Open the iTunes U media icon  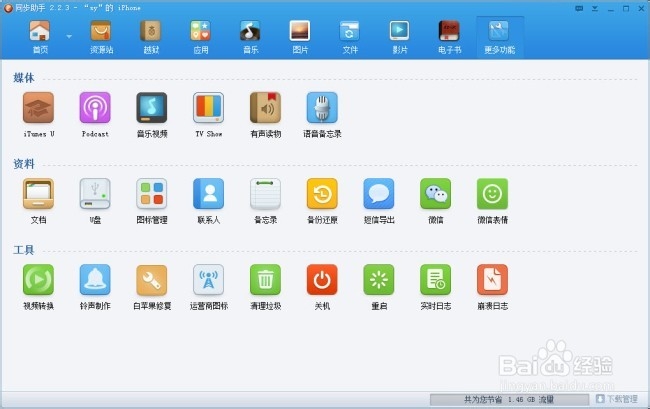tap(39, 108)
